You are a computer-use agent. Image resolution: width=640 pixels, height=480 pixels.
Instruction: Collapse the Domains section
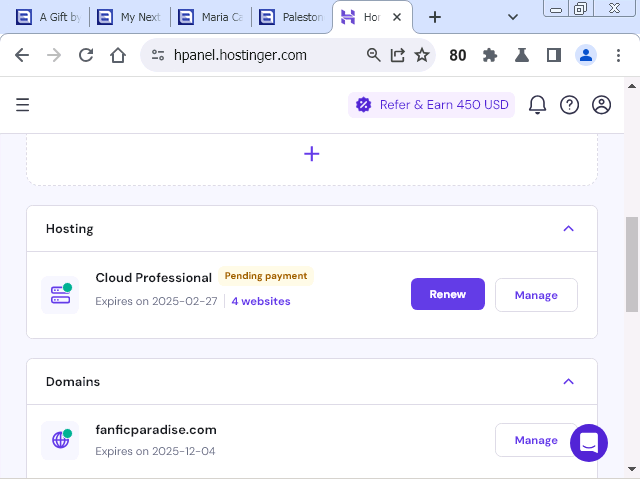click(568, 382)
